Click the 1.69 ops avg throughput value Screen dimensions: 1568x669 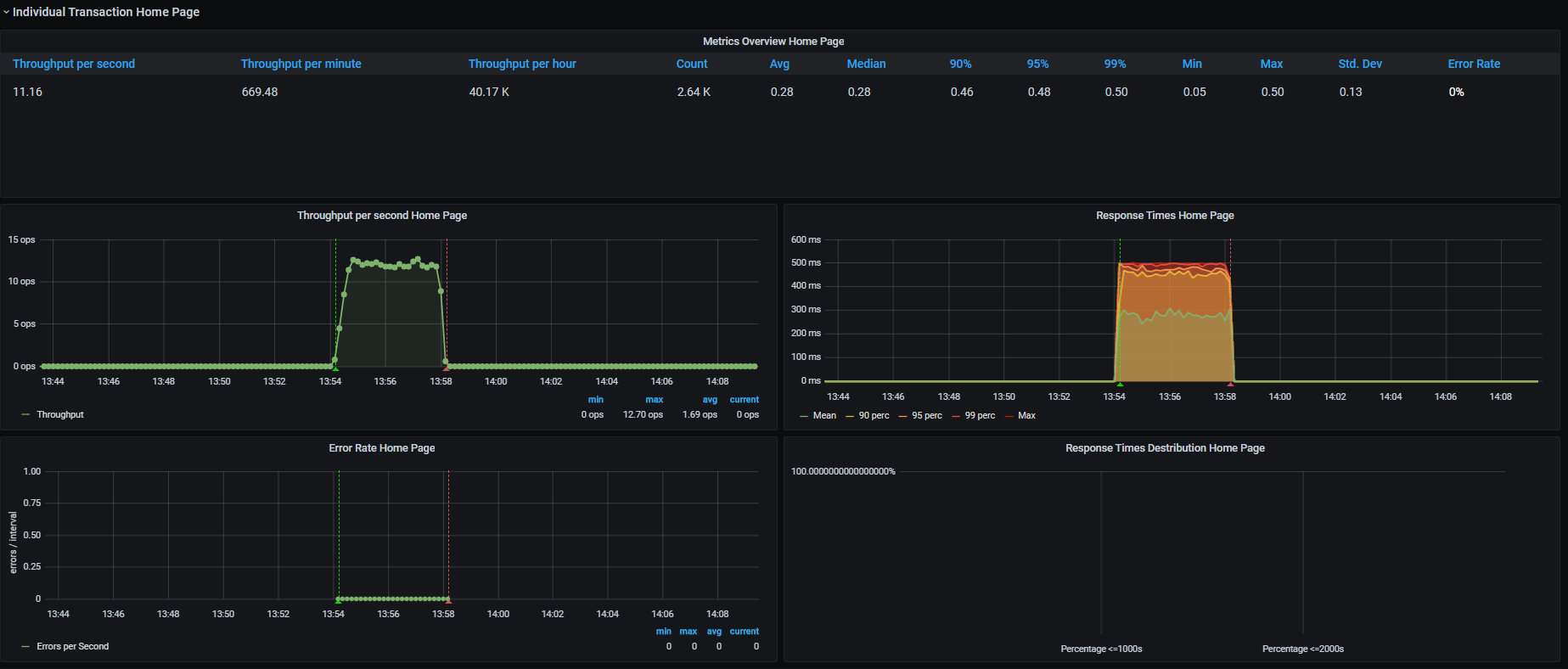(x=700, y=414)
